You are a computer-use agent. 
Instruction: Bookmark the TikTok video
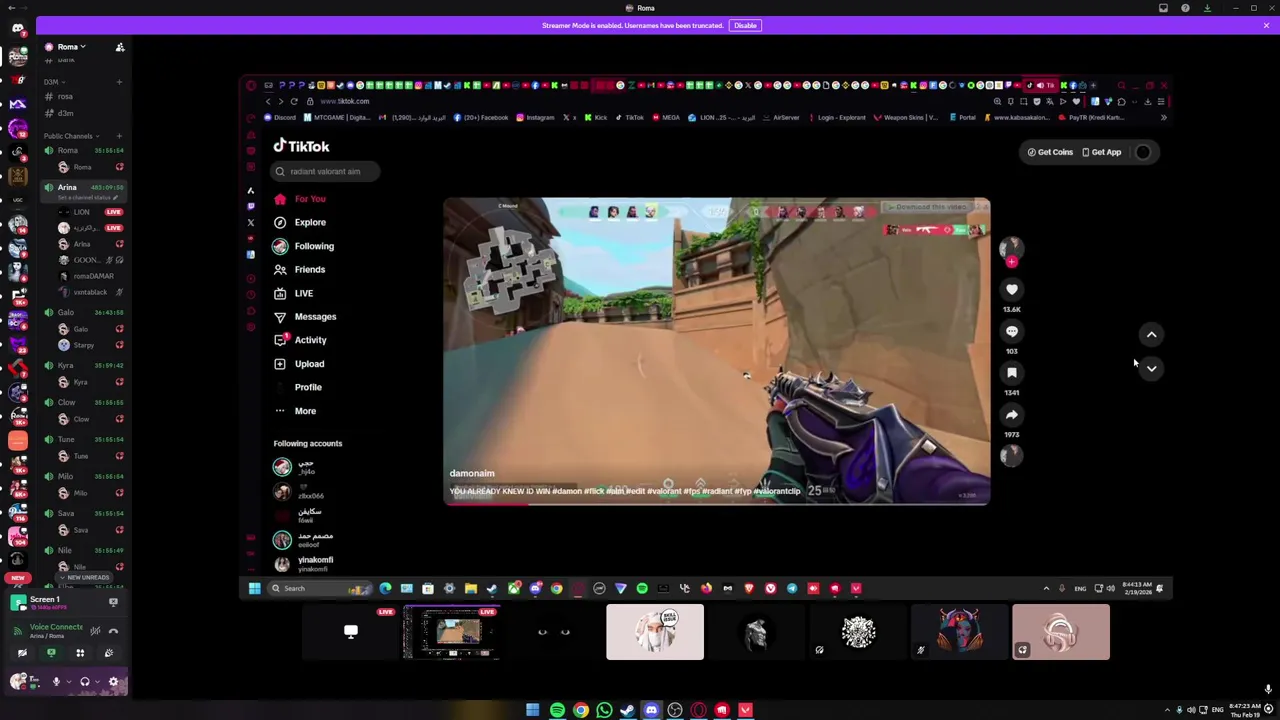click(x=1012, y=372)
